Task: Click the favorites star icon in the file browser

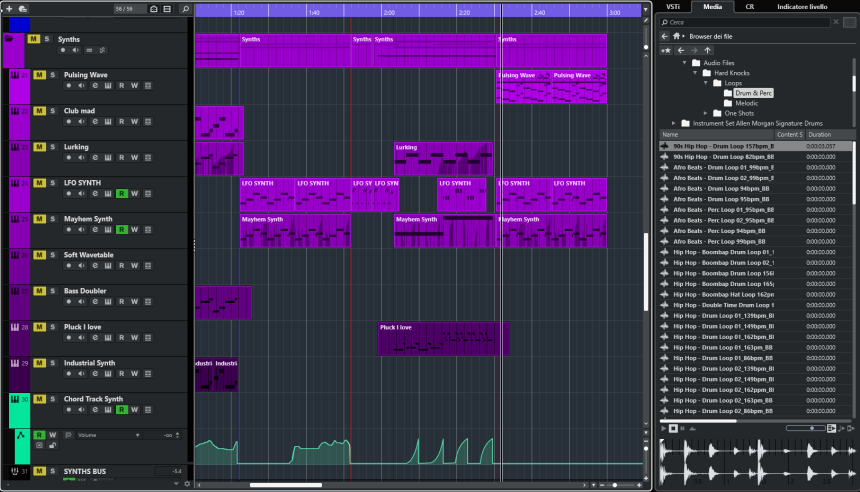Action: pyautogui.click(x=664, y=49)
